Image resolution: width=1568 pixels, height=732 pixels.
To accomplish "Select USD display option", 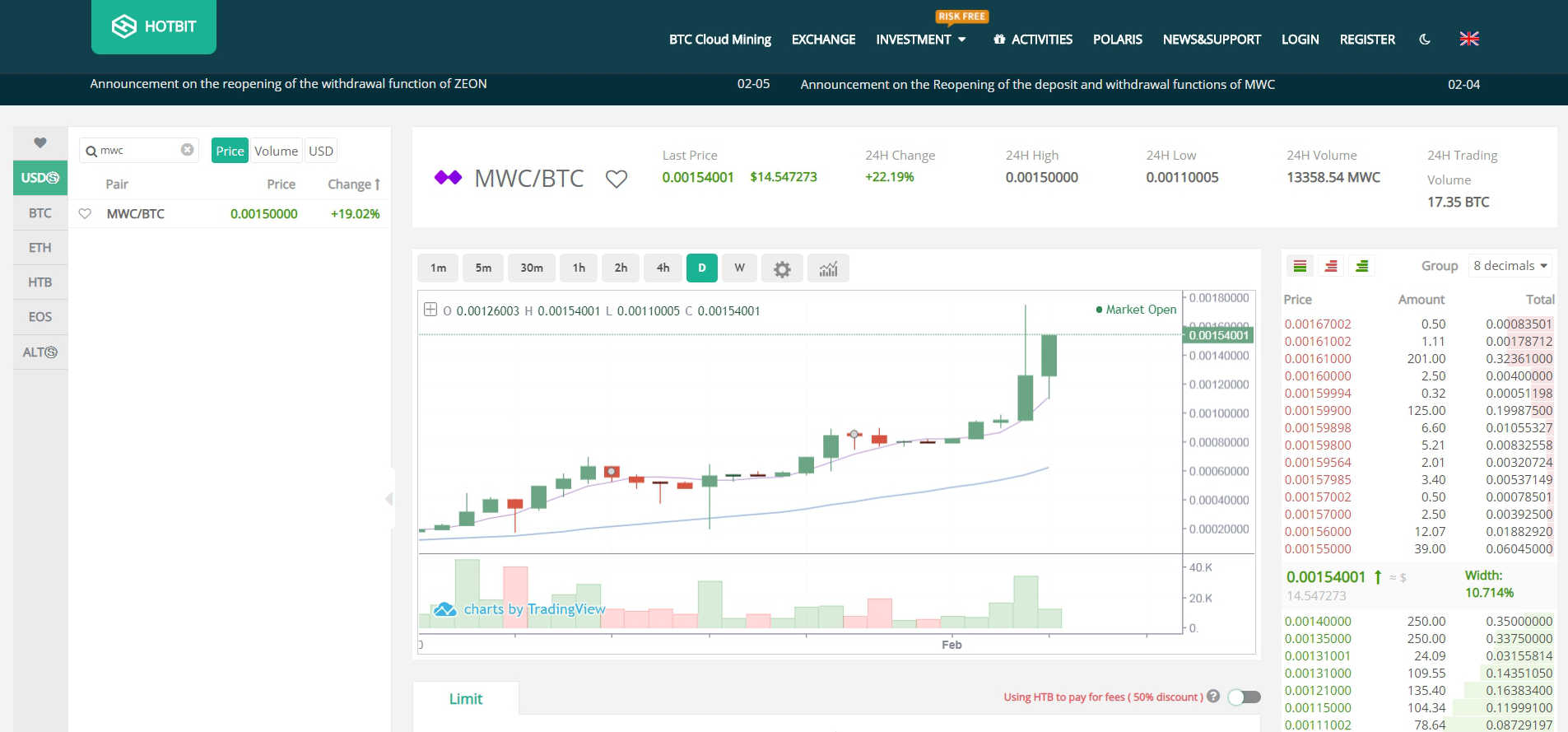I will point(321,151).
